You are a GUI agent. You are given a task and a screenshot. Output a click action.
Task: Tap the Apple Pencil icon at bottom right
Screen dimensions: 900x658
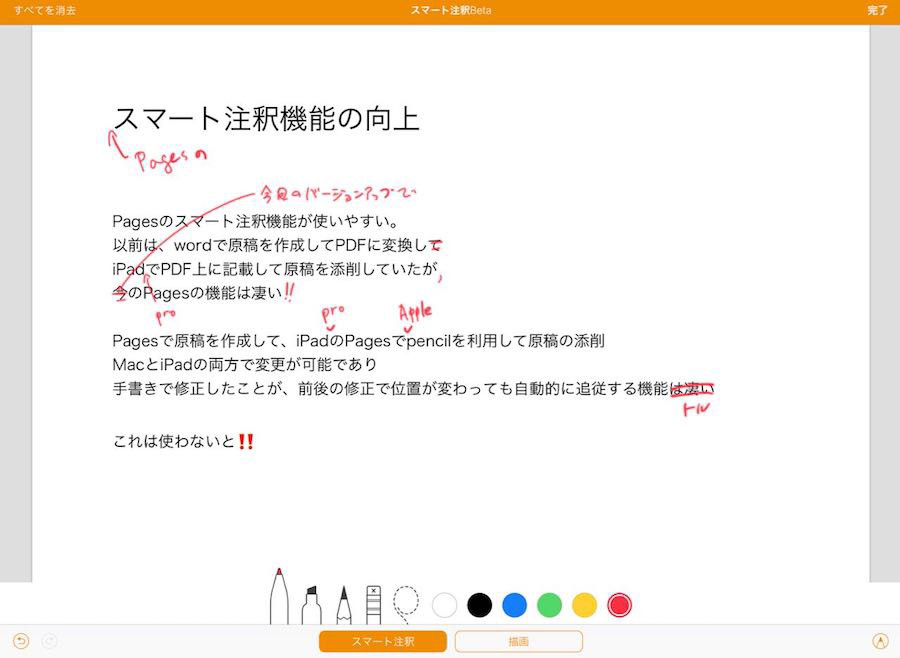[x=880, y=641]
